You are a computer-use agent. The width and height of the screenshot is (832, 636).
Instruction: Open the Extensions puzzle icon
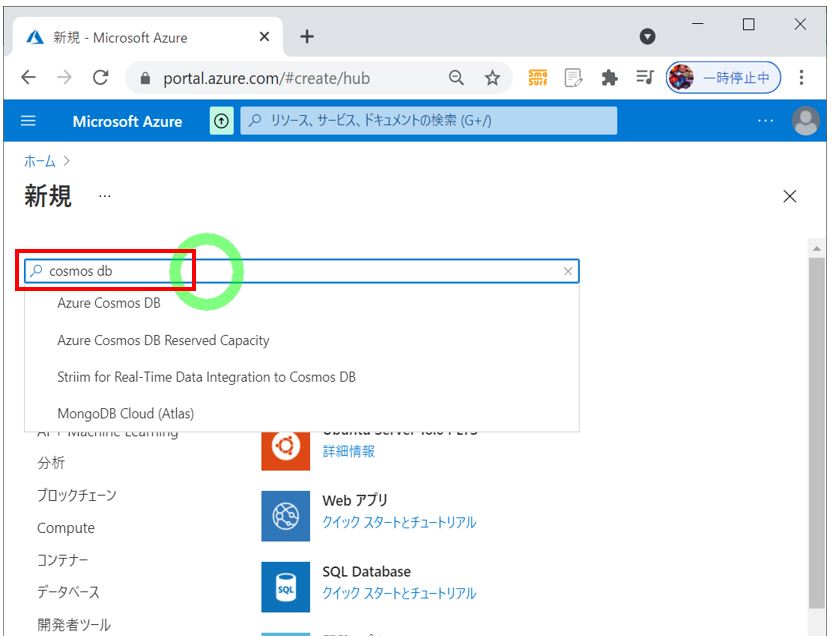[609, 78]
